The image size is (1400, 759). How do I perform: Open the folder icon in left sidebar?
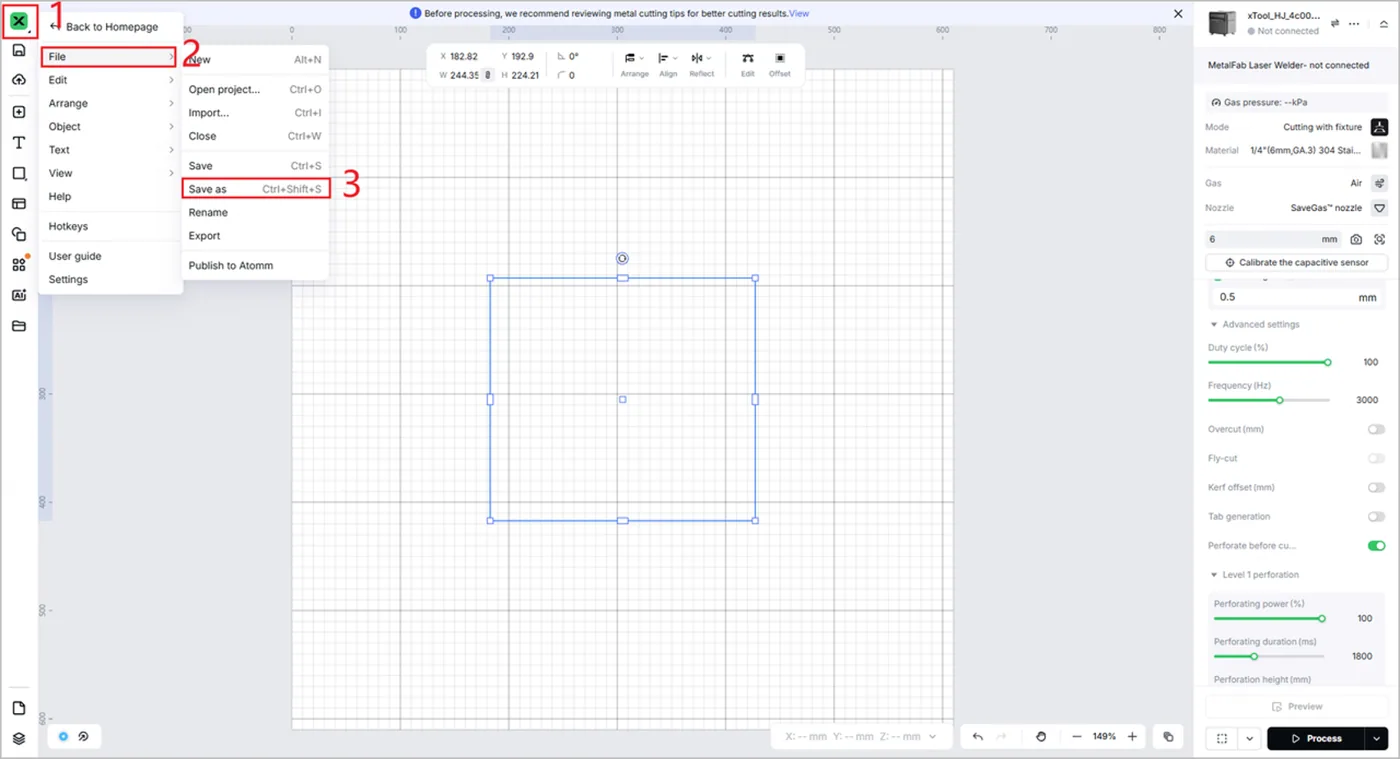point(18,326)
